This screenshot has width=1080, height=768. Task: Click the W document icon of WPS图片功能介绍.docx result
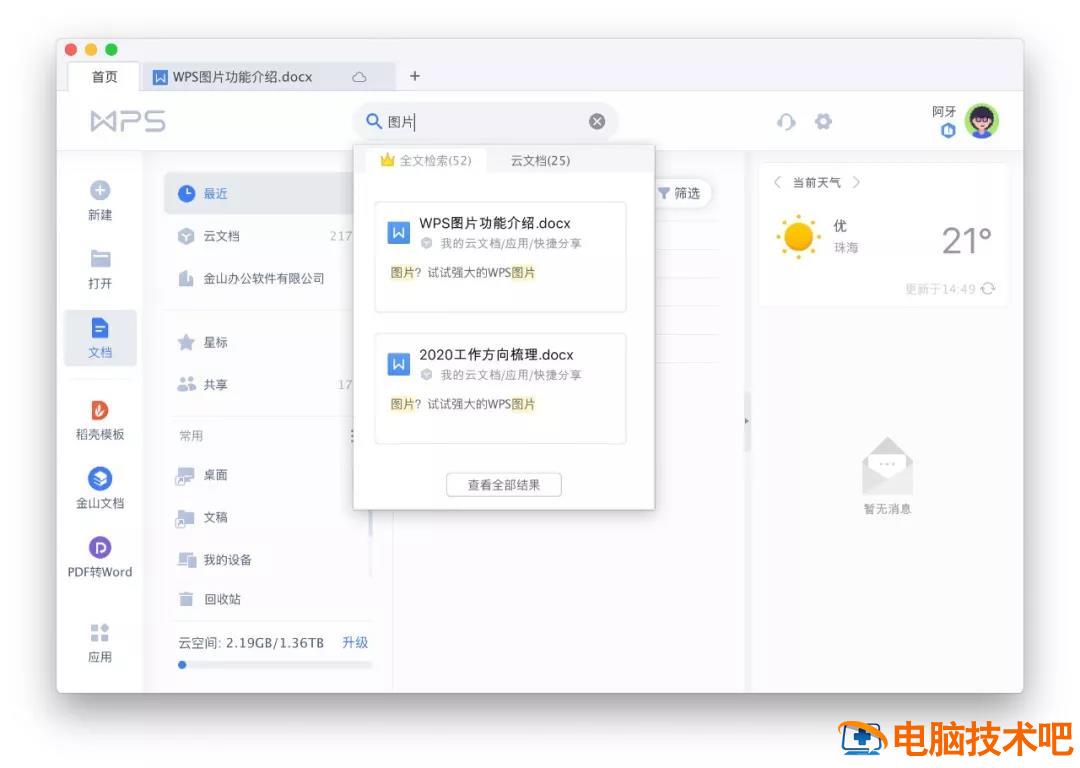point(398,233)
